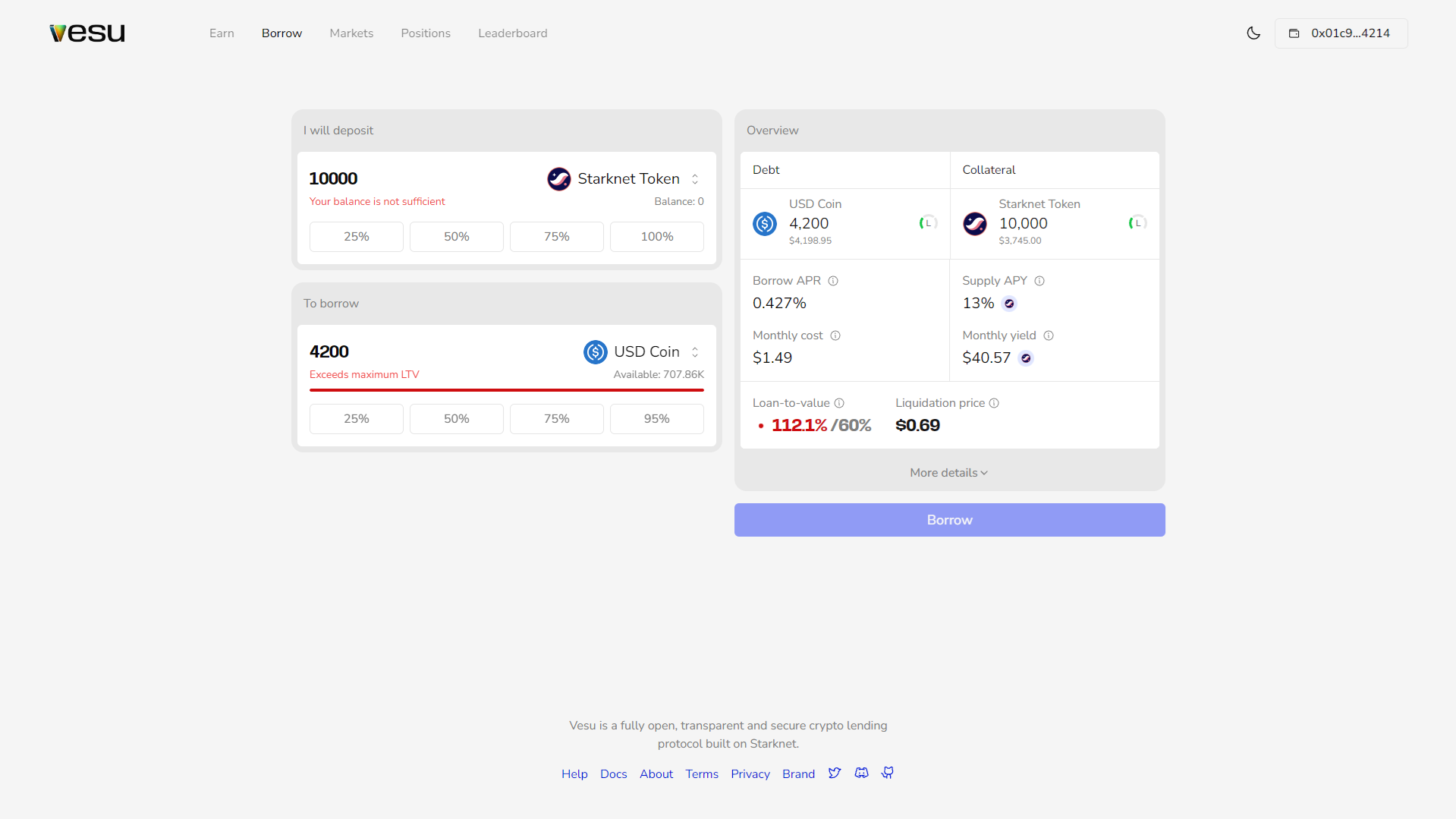Click the $3,745.00 collateral value
The width and height of the screenshot is (1456, 819).
coord(1020,241)
